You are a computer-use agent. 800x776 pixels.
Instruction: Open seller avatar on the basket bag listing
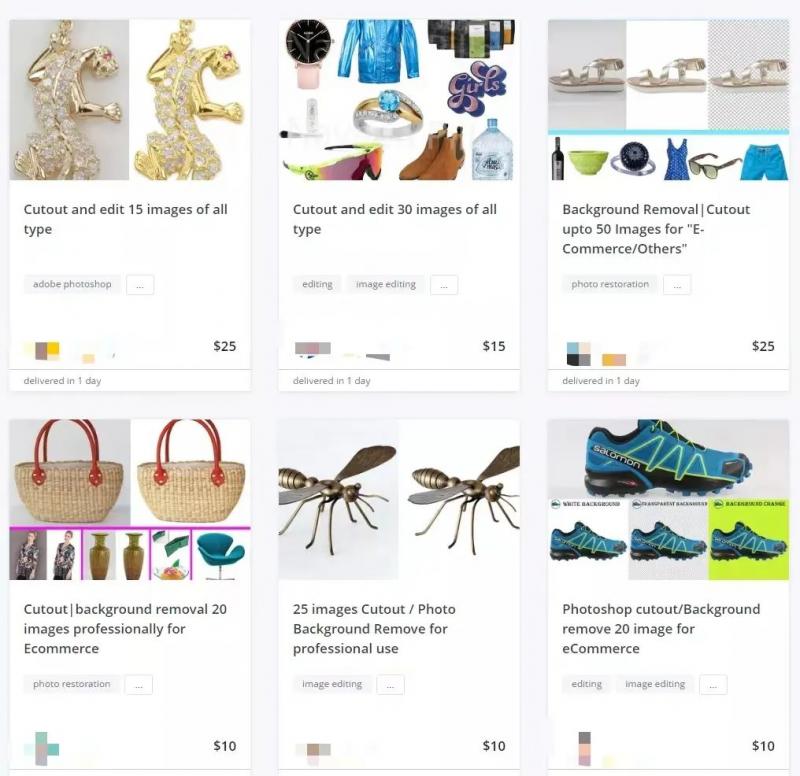pos(42,749)
